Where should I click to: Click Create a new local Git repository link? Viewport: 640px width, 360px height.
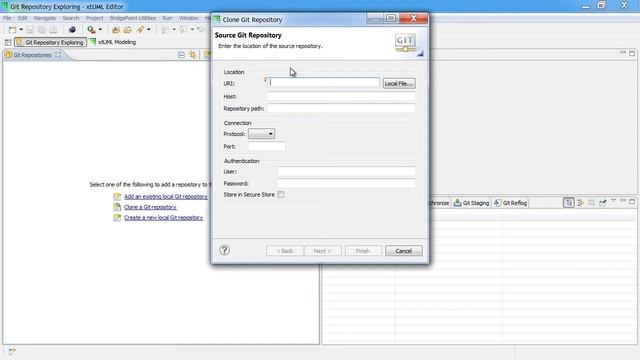pos(163,218)
